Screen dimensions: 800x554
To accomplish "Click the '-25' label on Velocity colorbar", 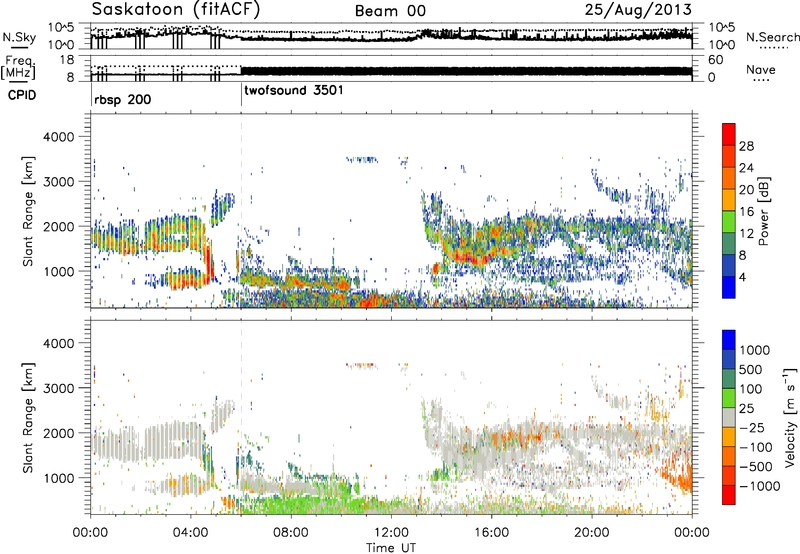I will pyautogui.click(x=753, y=428).
